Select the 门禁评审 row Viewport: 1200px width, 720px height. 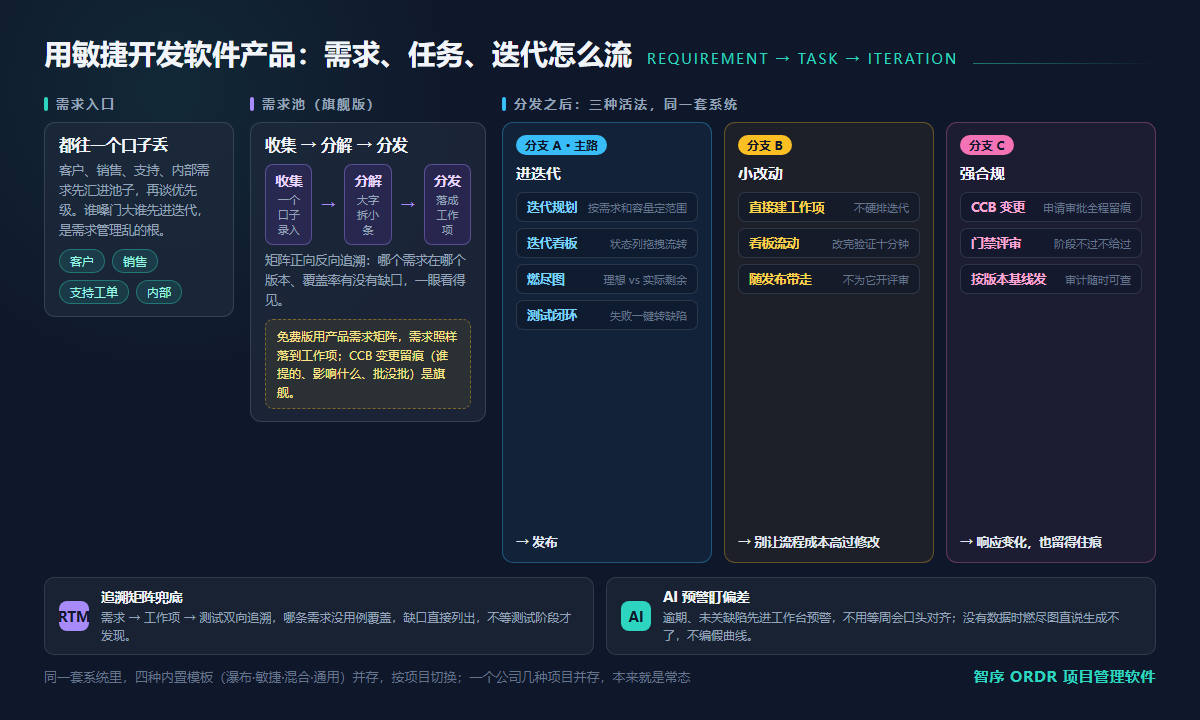click(x=1051, y=243)
